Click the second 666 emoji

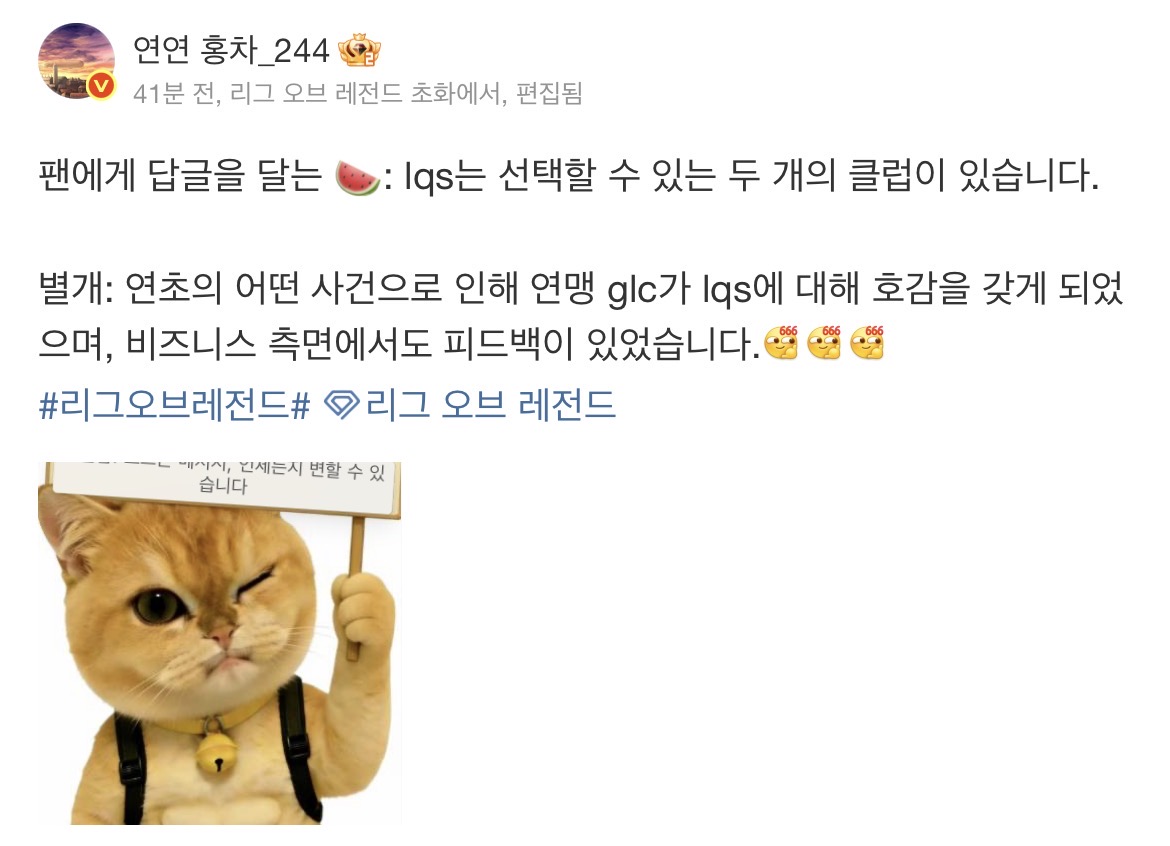(824, 342)
